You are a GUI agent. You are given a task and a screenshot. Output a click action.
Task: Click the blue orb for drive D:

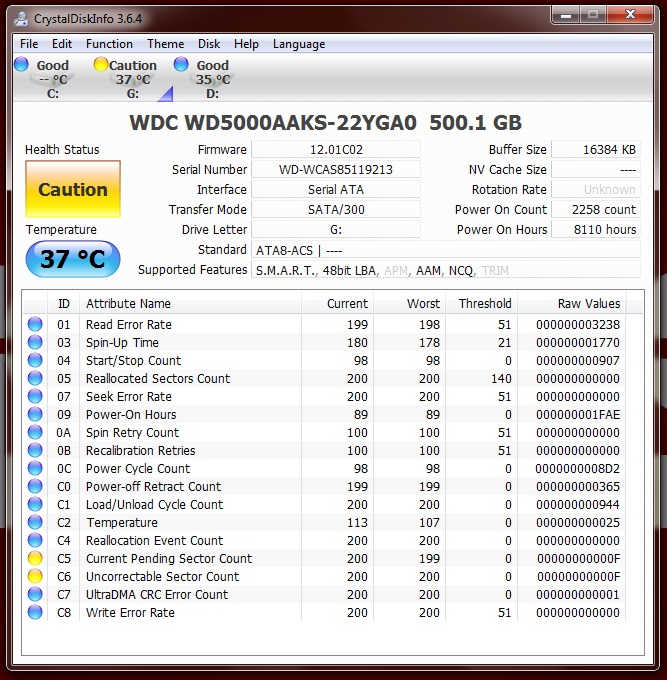click(181, 64)
